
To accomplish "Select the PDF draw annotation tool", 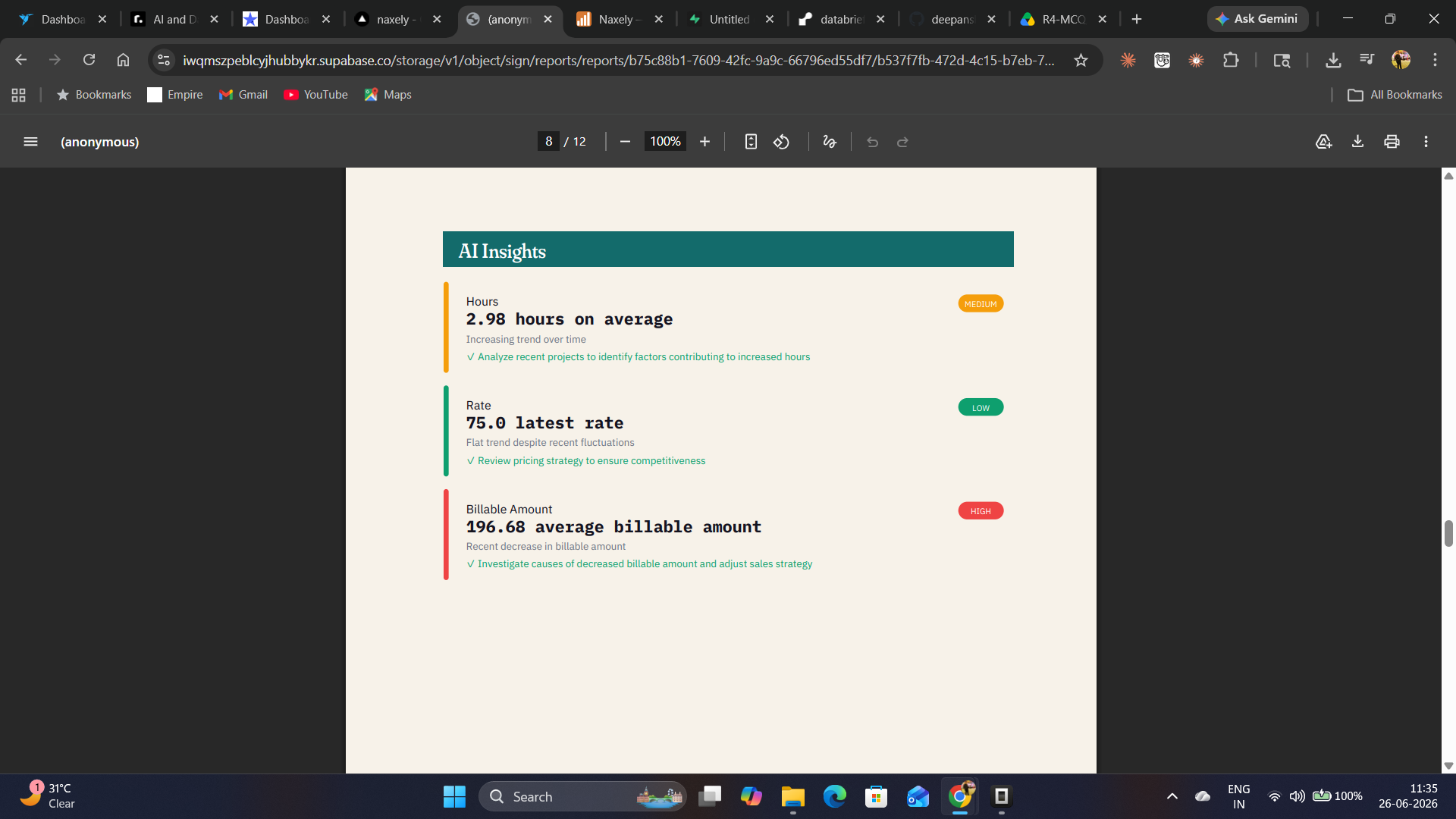I will click(x=830, y=142).
